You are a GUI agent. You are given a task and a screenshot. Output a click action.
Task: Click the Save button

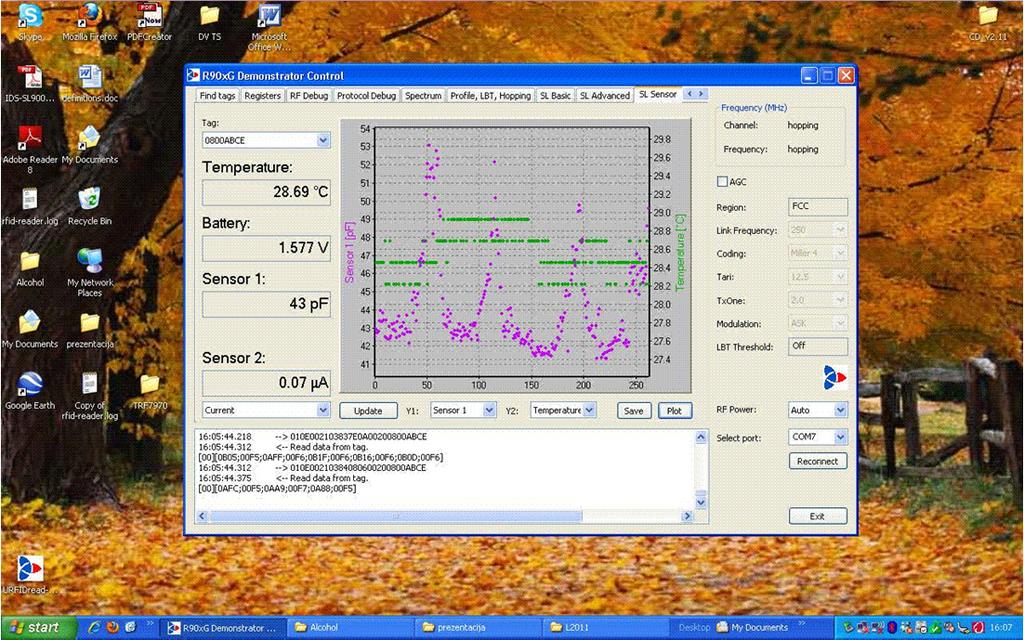(x=633, y=411)
